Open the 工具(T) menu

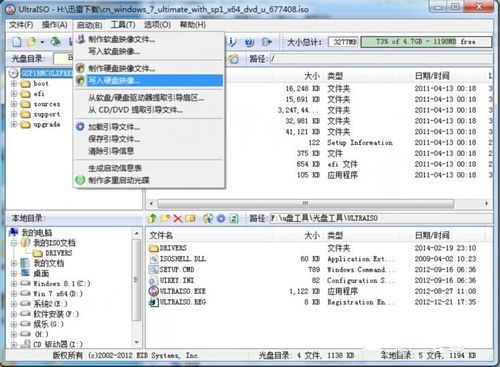[x=123, y=25]
